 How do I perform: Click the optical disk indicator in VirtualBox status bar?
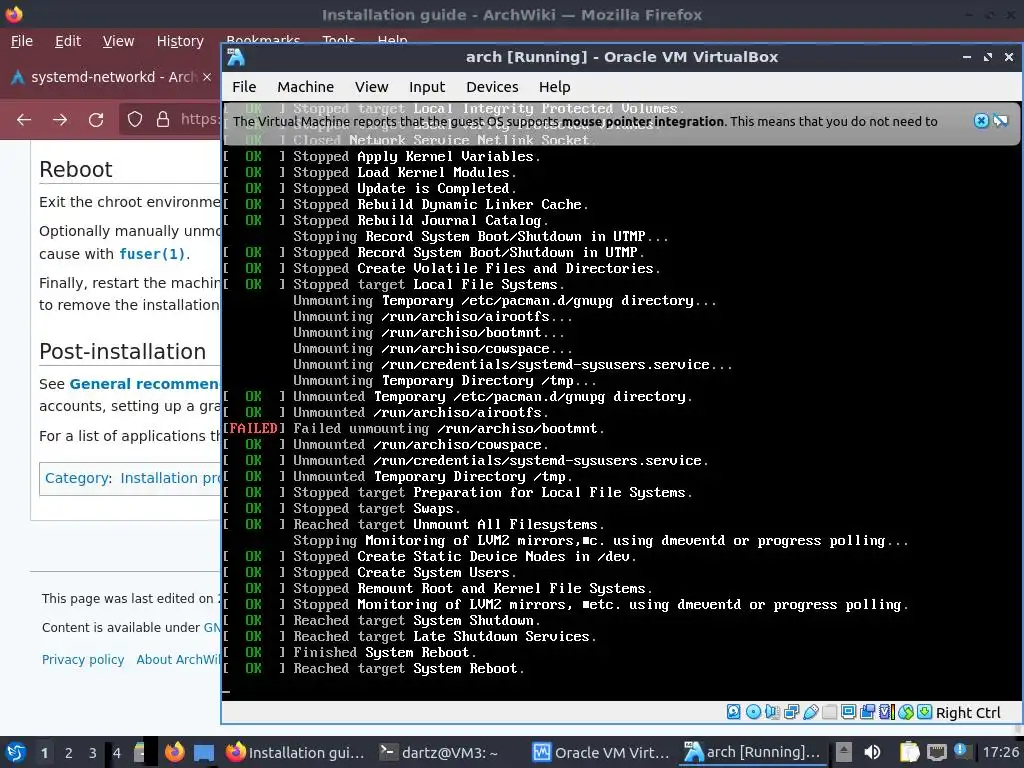pos(753,712)
